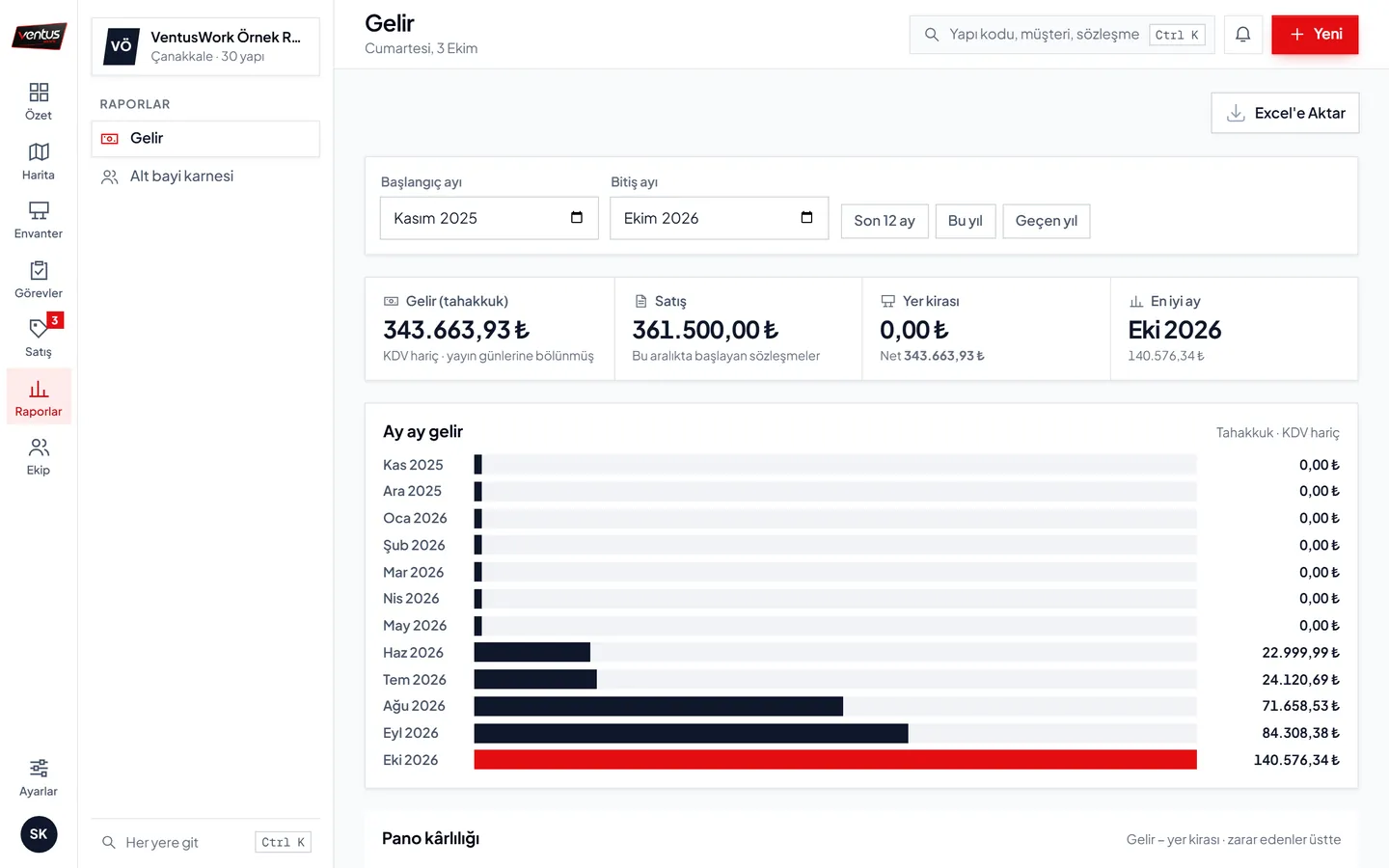Image resolution: width=1389 pixels, height=868 pixels.
Task: Click the Kas 2025 row label
Action: pos(413,465)
